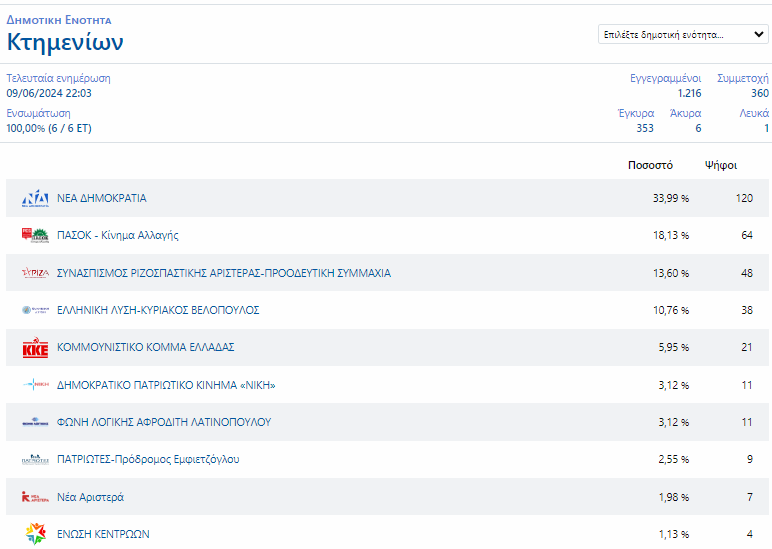The image size is (772, 549).
Task: Click the ΝΙΚΗ party logo
Action: coord(35,385)
